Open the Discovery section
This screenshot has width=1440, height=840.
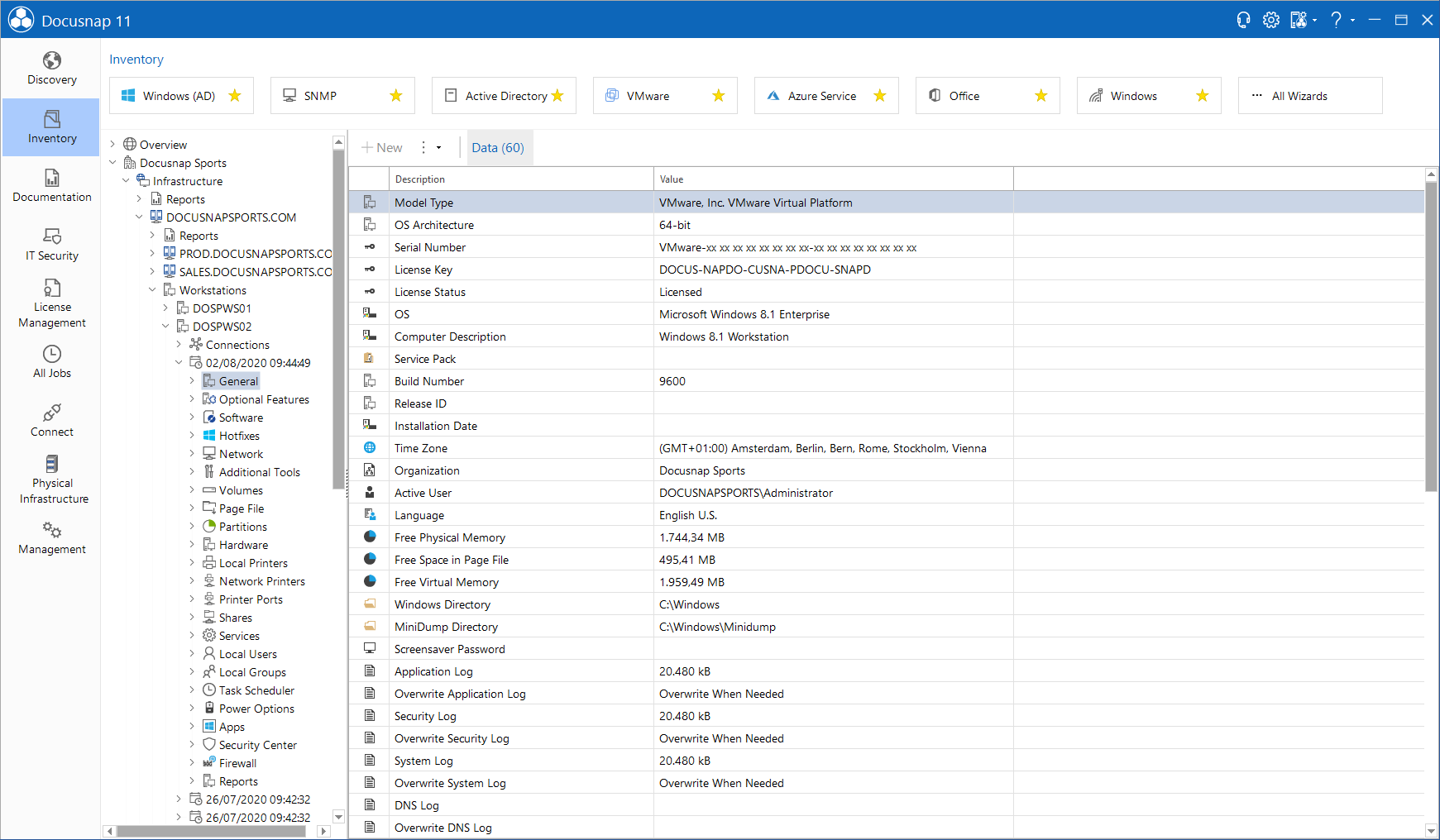click(x=51, y=69)
